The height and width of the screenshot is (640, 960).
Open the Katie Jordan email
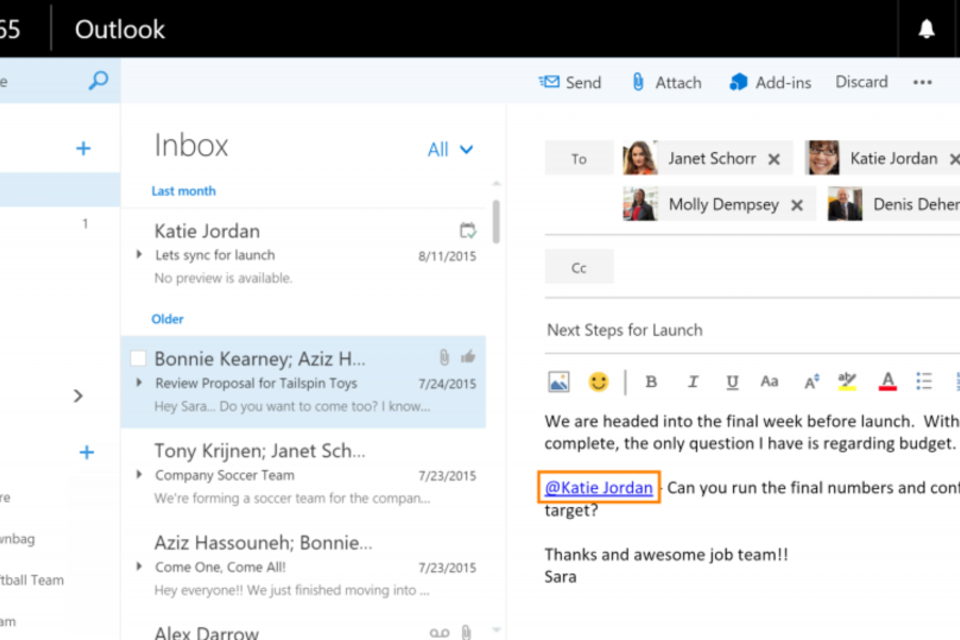pos(305,254)
